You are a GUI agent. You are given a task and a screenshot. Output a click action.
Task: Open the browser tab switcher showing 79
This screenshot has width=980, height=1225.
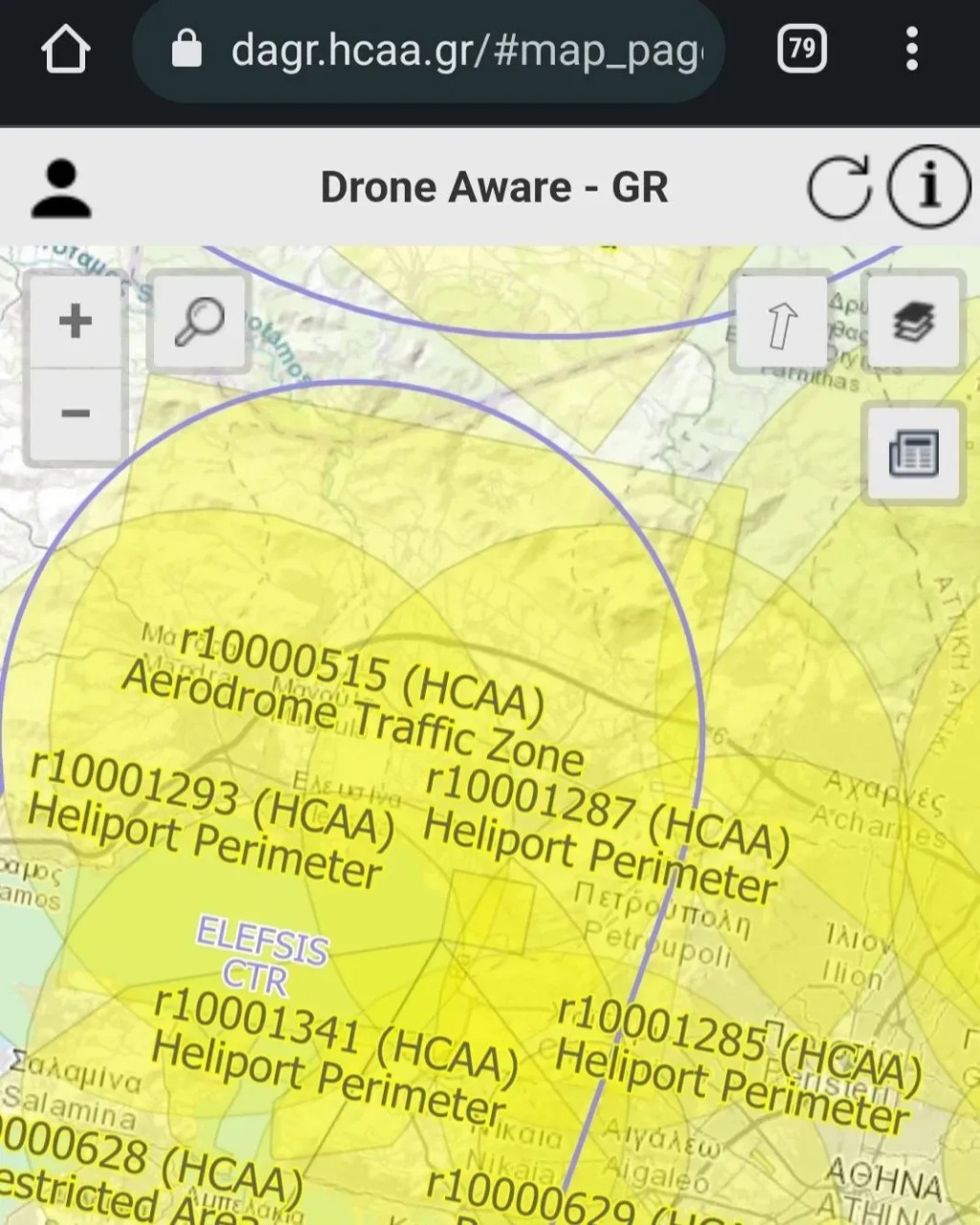(802, 49)
